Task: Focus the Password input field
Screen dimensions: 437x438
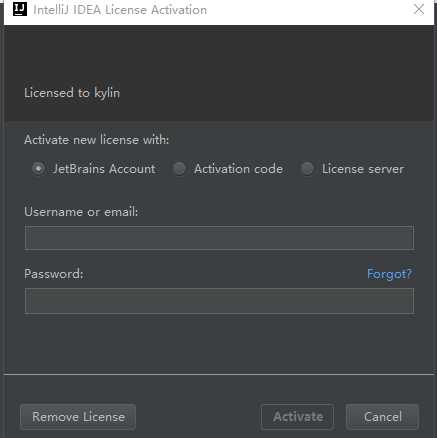Action: point(219,301)
